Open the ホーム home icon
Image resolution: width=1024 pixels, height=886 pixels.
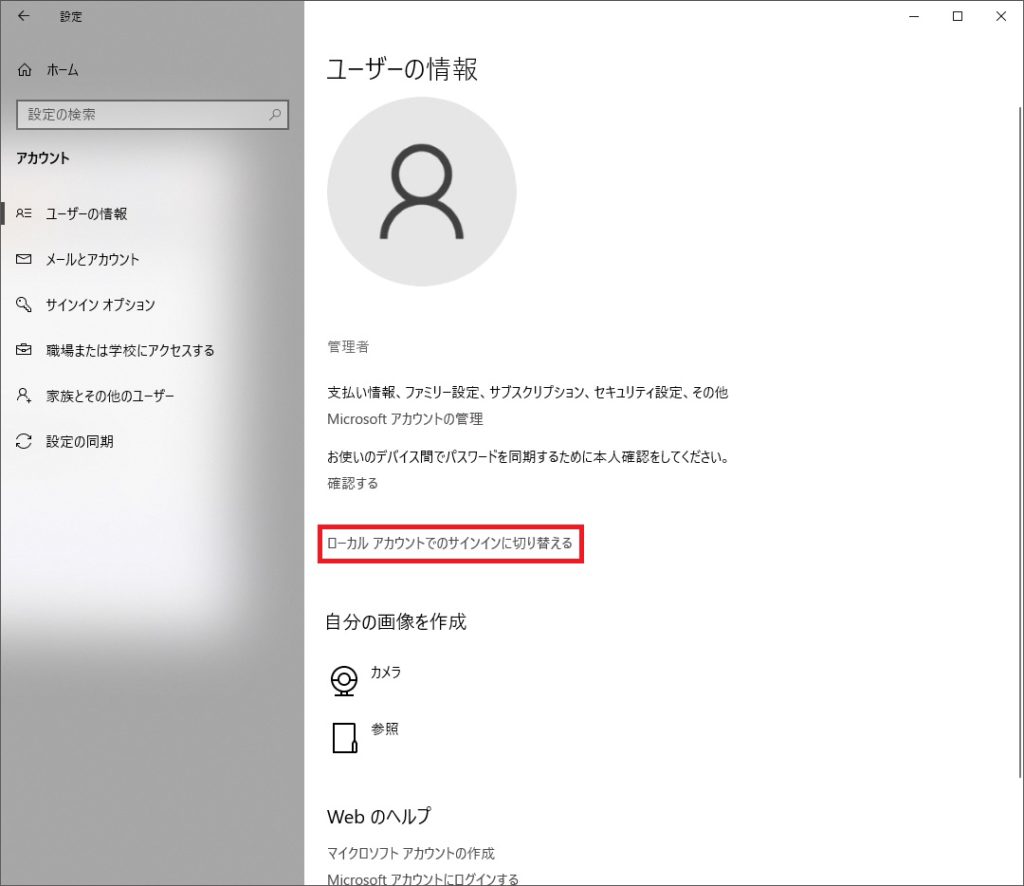point(25,70)
